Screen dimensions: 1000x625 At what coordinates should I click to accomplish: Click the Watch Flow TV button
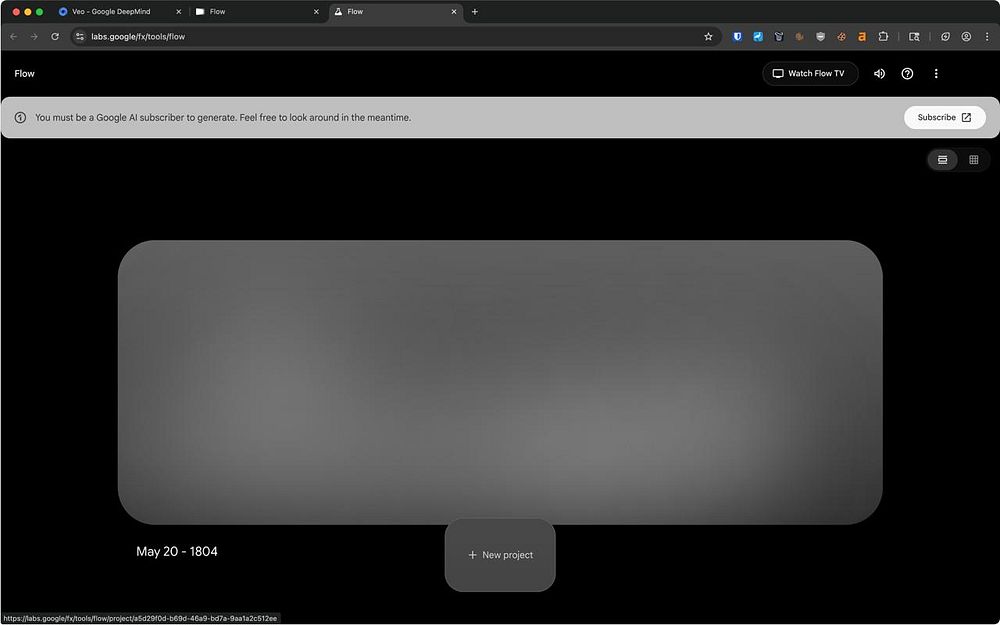[x=810, y=73]
